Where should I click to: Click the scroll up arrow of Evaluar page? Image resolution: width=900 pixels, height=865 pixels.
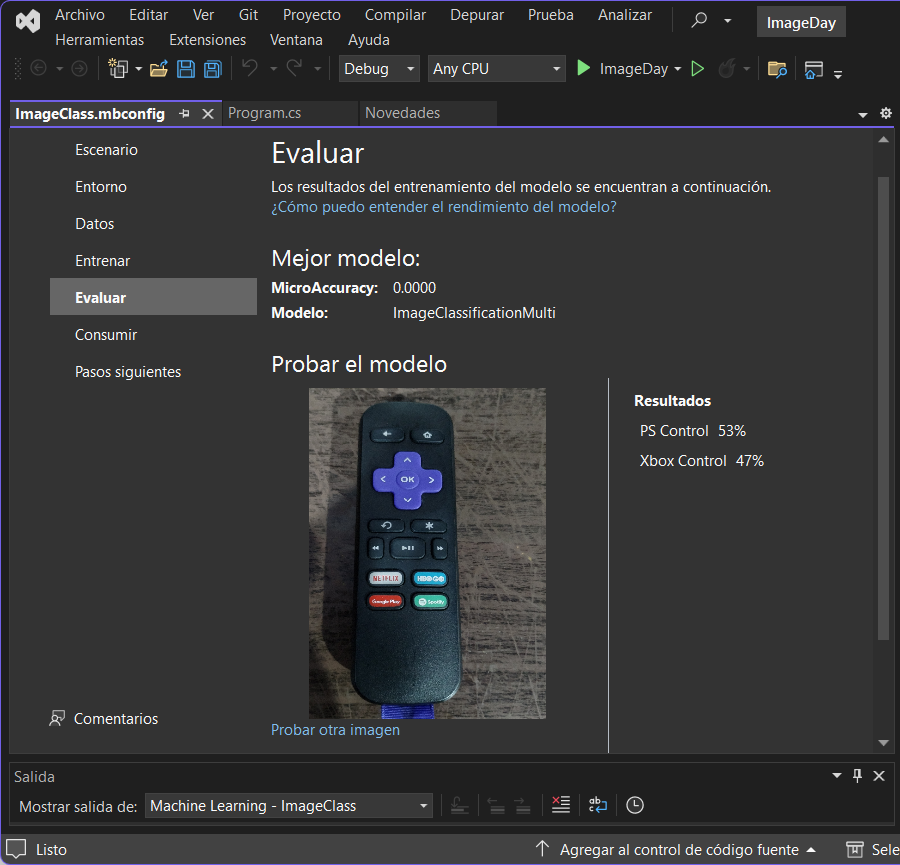coord(883,140)
